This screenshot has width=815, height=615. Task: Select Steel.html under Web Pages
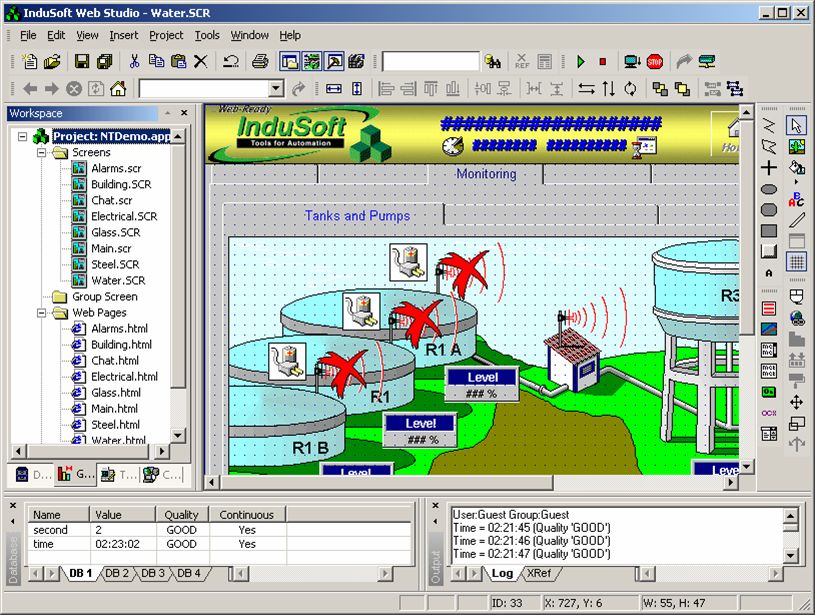(115, 425)
